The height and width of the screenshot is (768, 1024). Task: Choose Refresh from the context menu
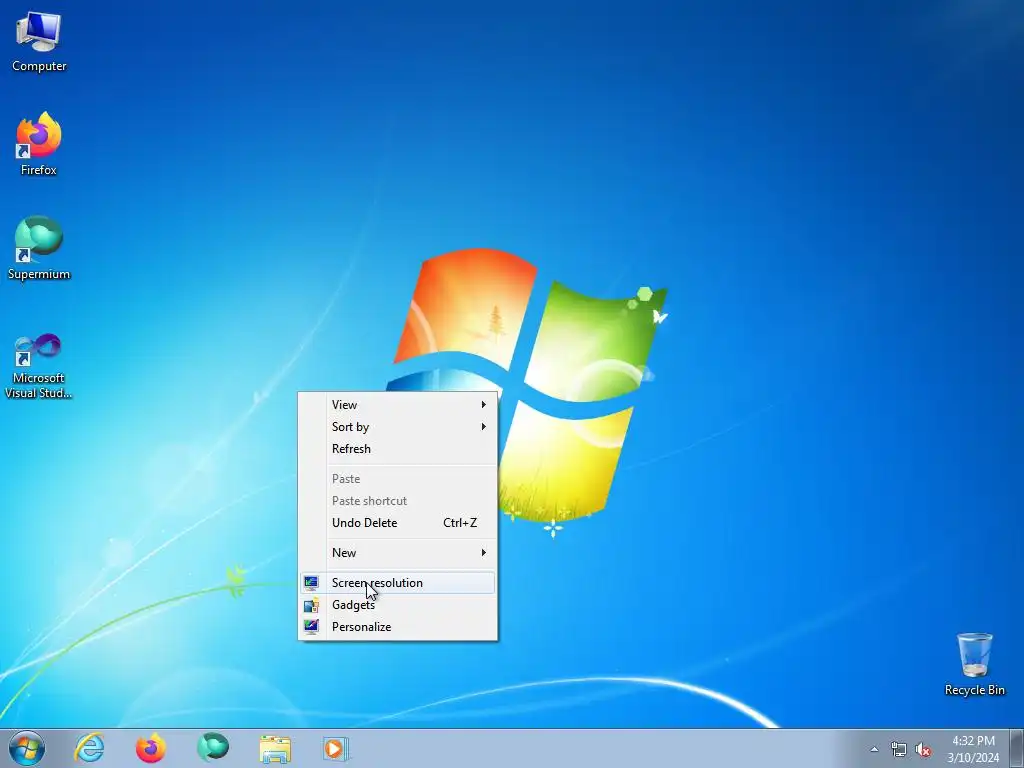[397, 449]
